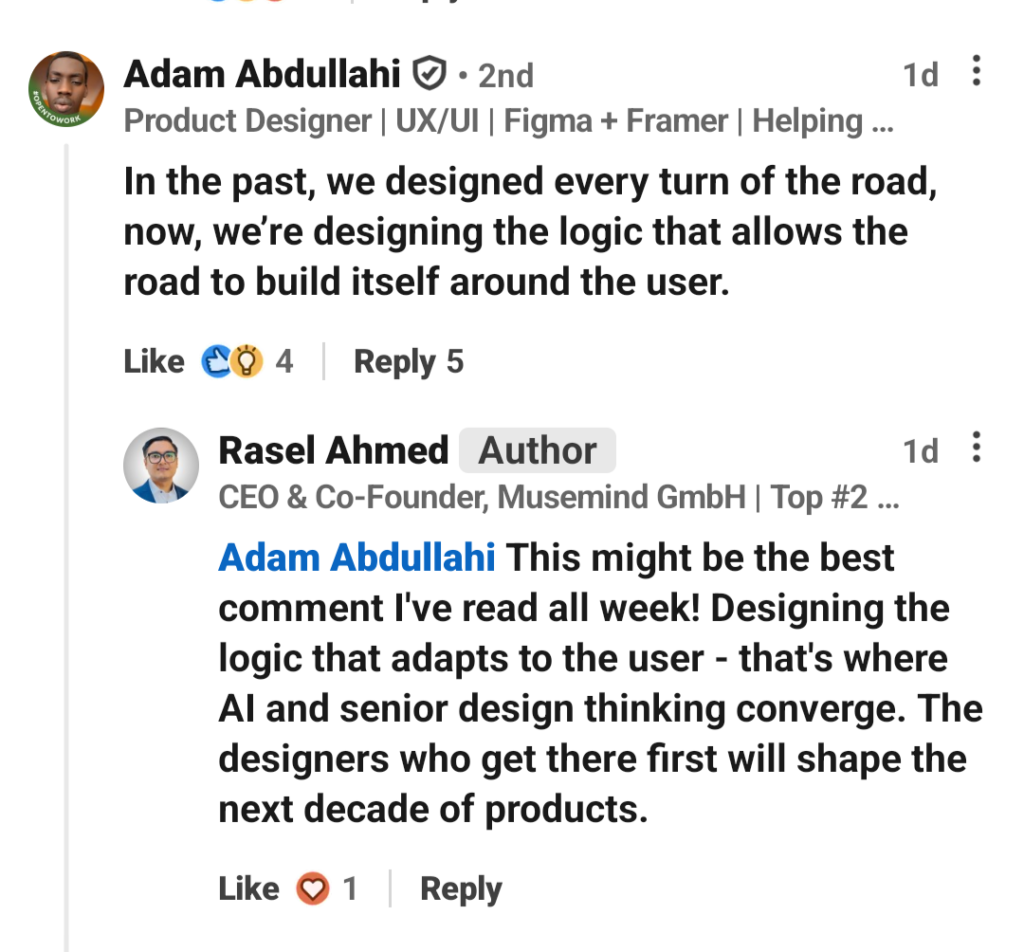View the 1 reaction on Rasel's reply
1024x952 pixels.
coord(350,888)
